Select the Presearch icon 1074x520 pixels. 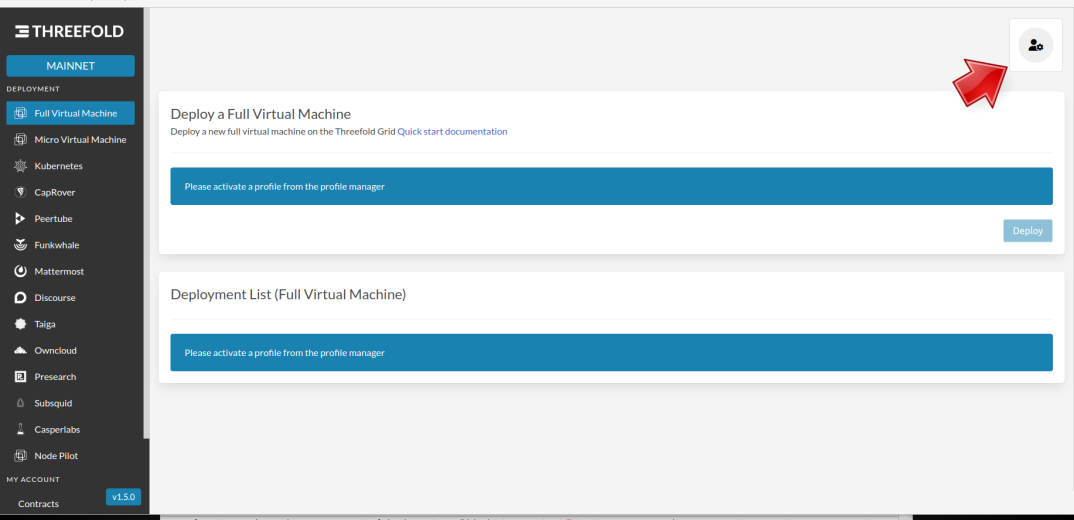coord(21,377)
